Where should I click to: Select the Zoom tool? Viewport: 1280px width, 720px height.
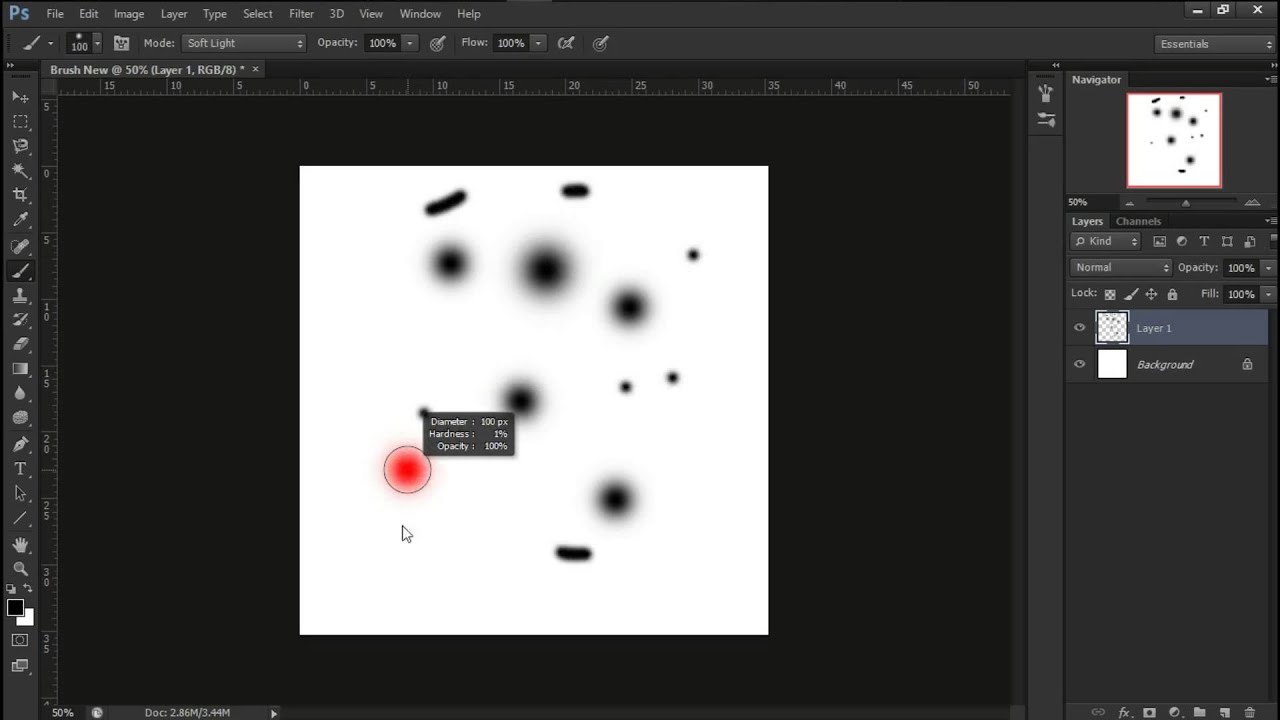[20, 569]
